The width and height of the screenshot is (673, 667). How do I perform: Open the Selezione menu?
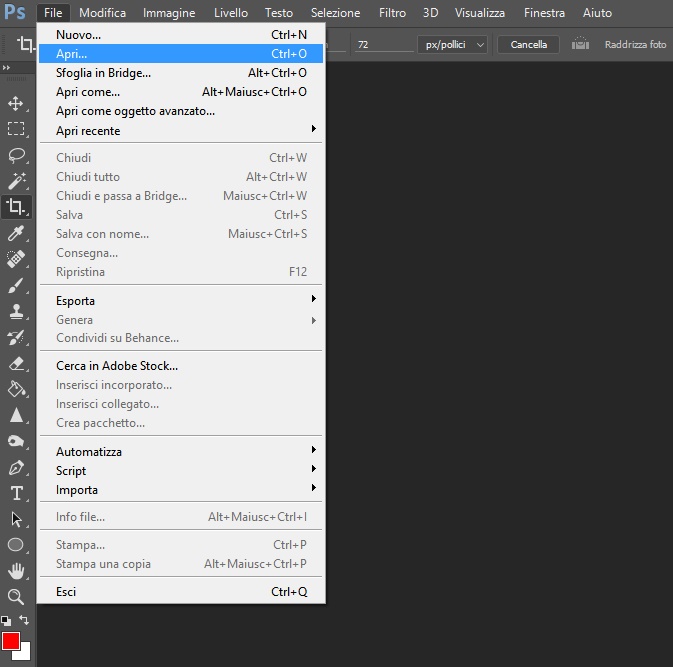pyautogui.click(x=335, y=13)
